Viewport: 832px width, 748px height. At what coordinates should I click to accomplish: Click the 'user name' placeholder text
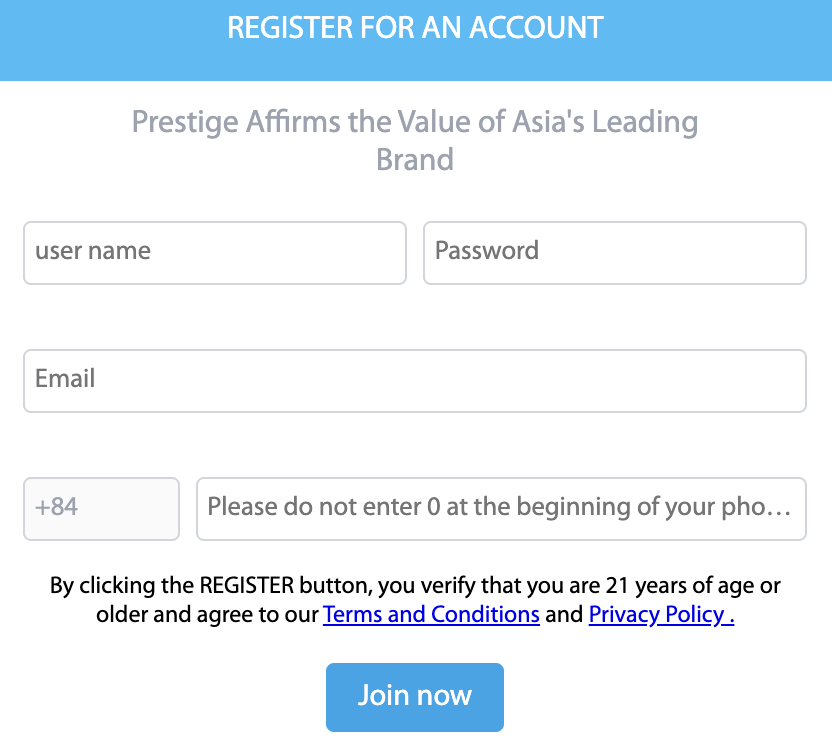93,250
